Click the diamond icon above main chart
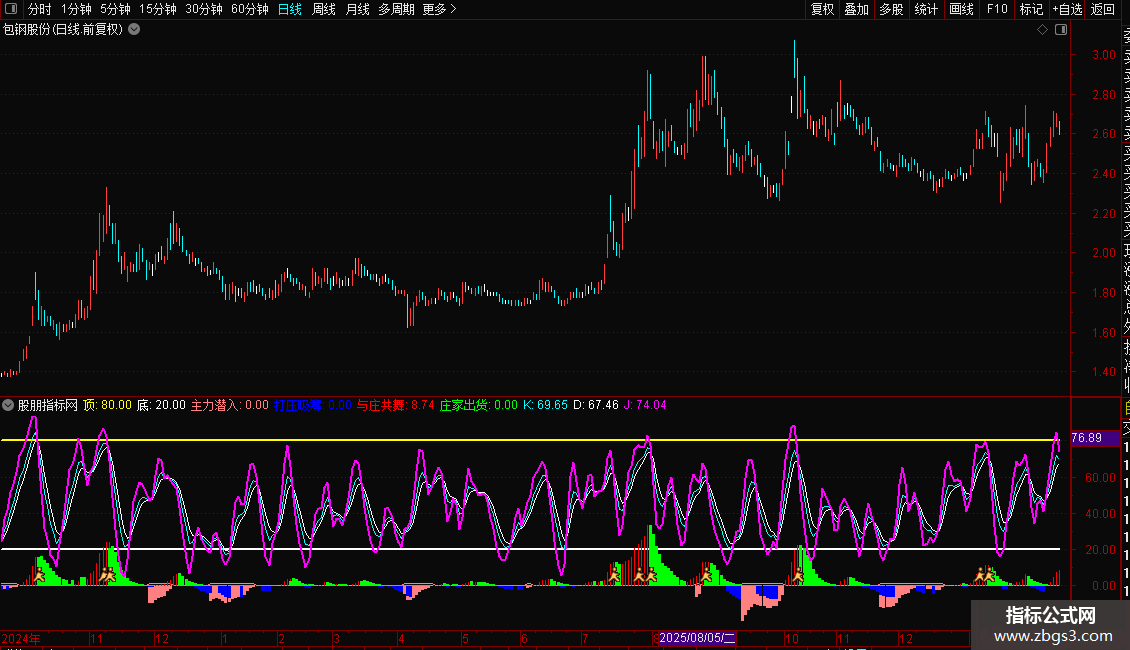 (1042, 30)
